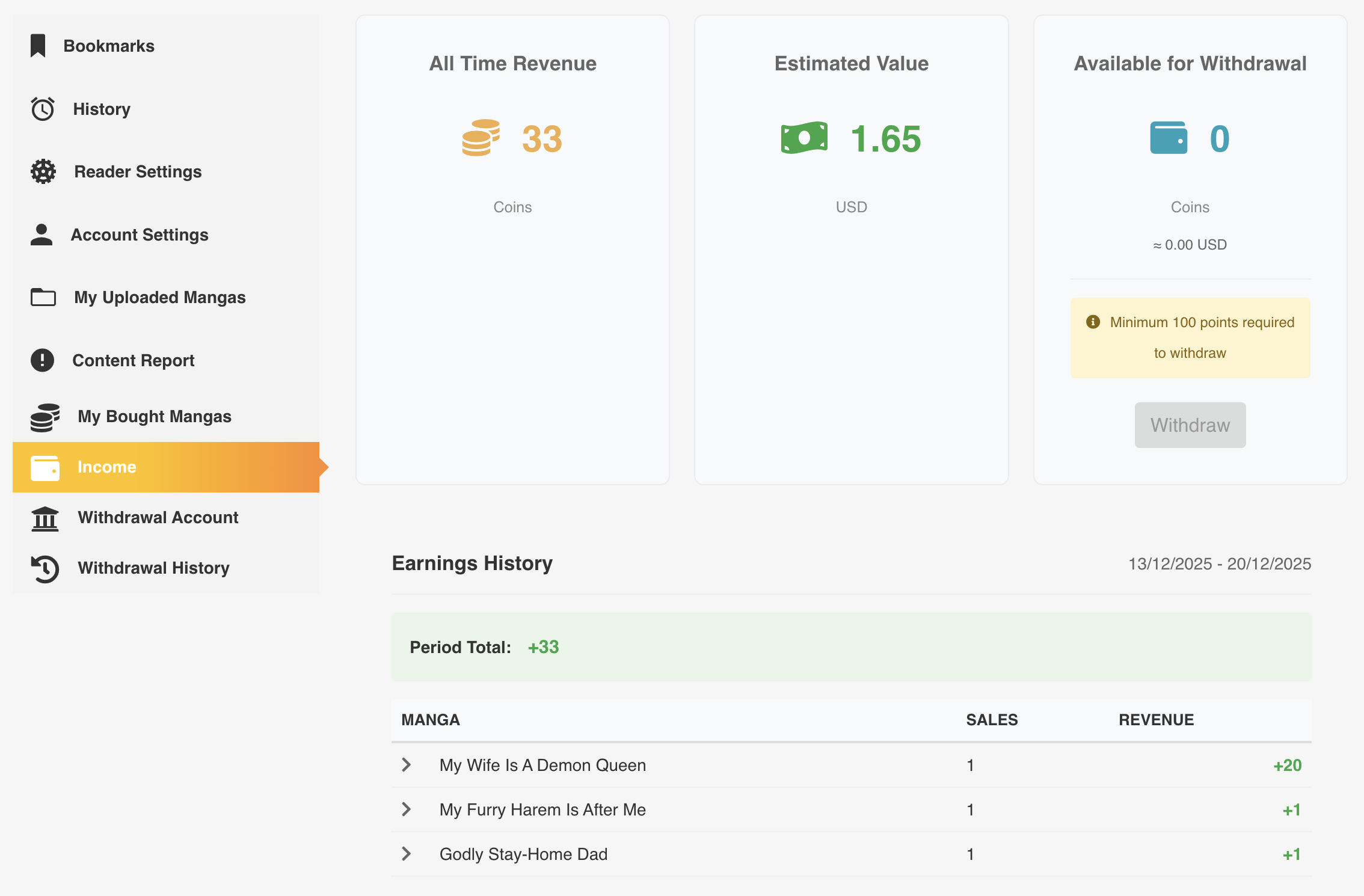Open the Withdrawal Account section

[158, 518]
